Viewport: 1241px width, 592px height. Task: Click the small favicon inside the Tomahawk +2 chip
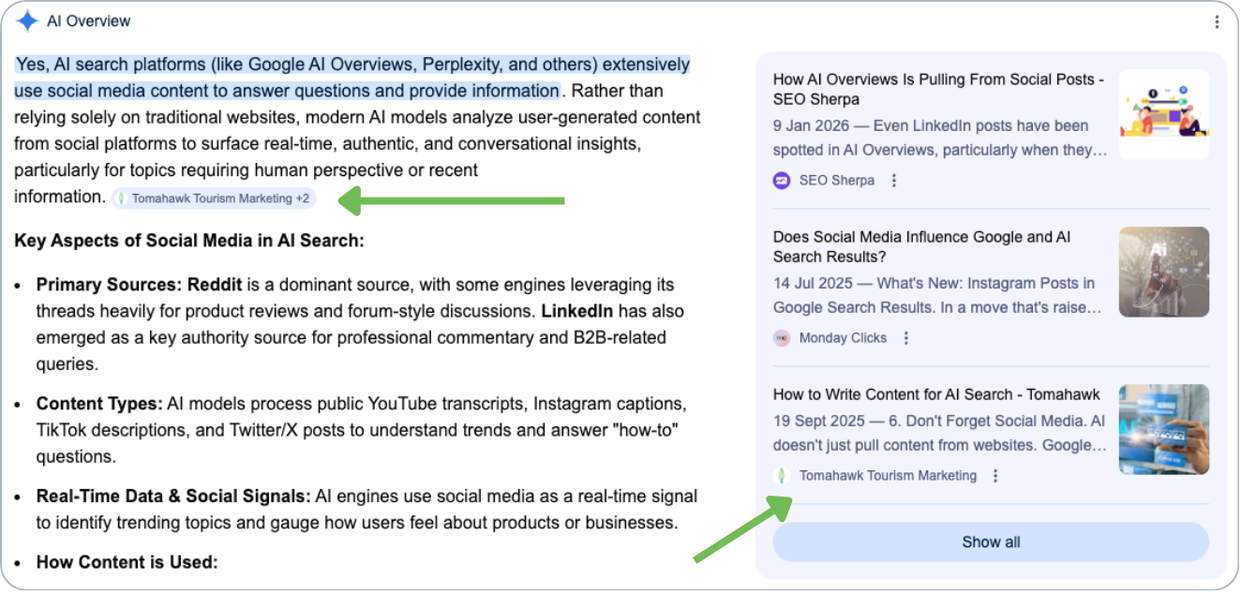click(x=121, y=198)
